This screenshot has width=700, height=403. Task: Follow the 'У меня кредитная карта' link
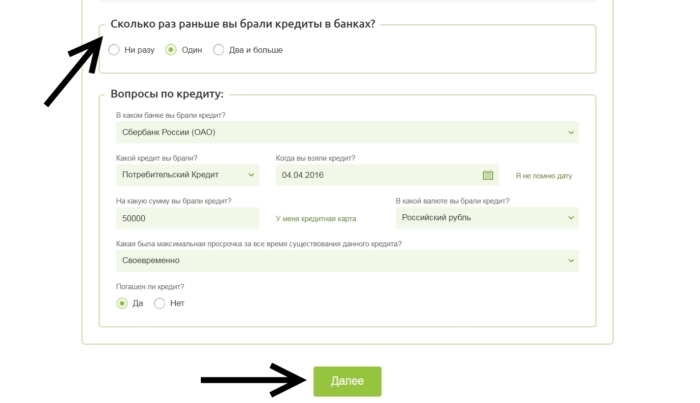(315, 219)
